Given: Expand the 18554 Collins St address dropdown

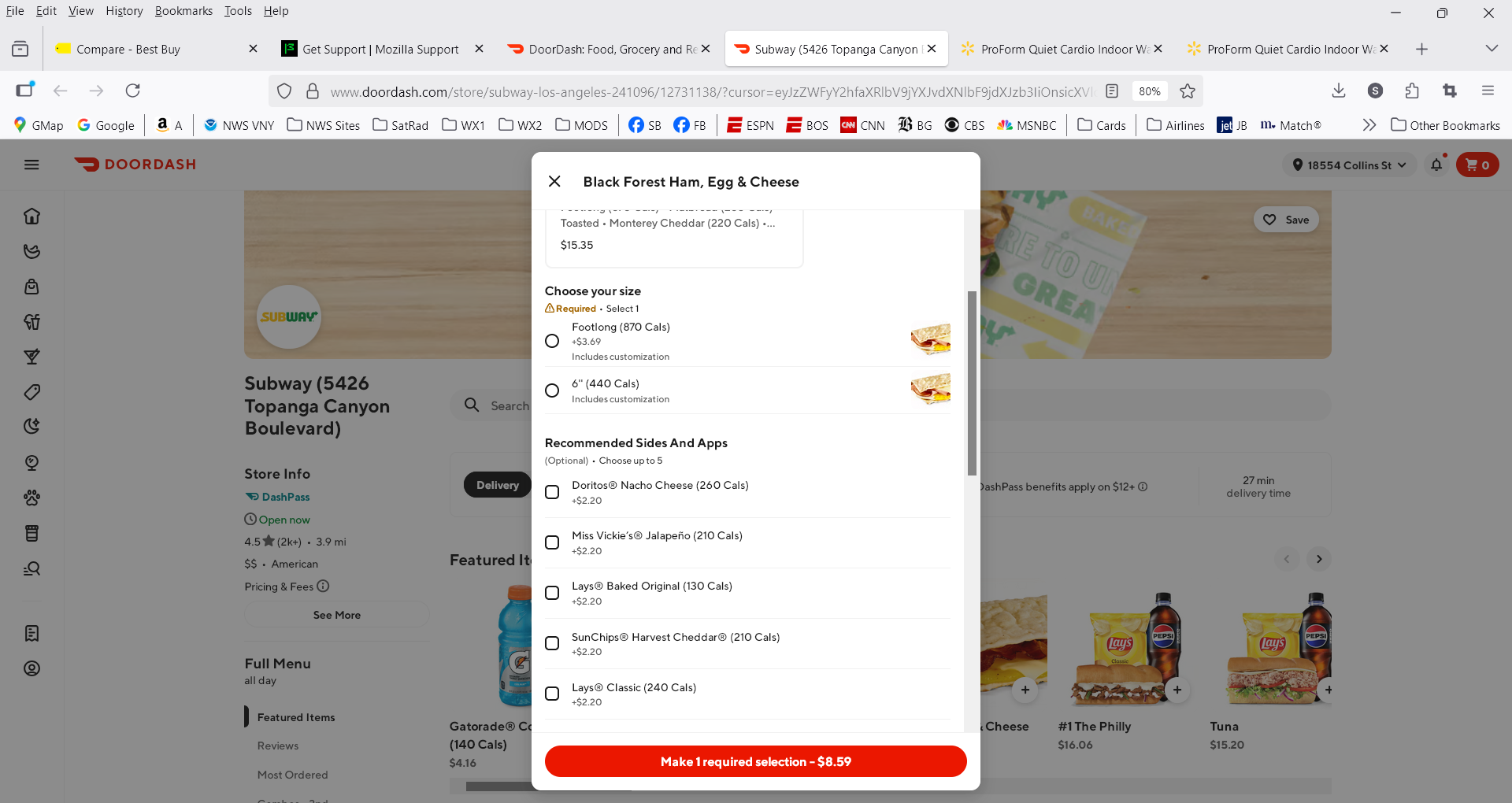Looking at the screenshot, I should pos(1349,165).
